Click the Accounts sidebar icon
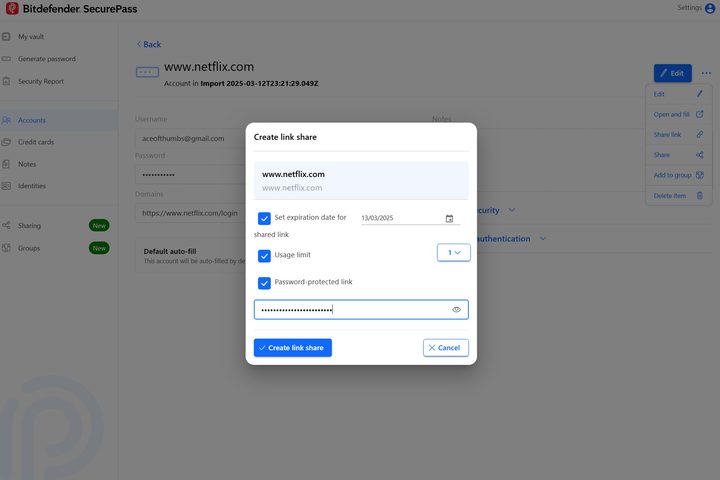The height and width of the screenshot is (480, 720). click(x=6, y=120)
